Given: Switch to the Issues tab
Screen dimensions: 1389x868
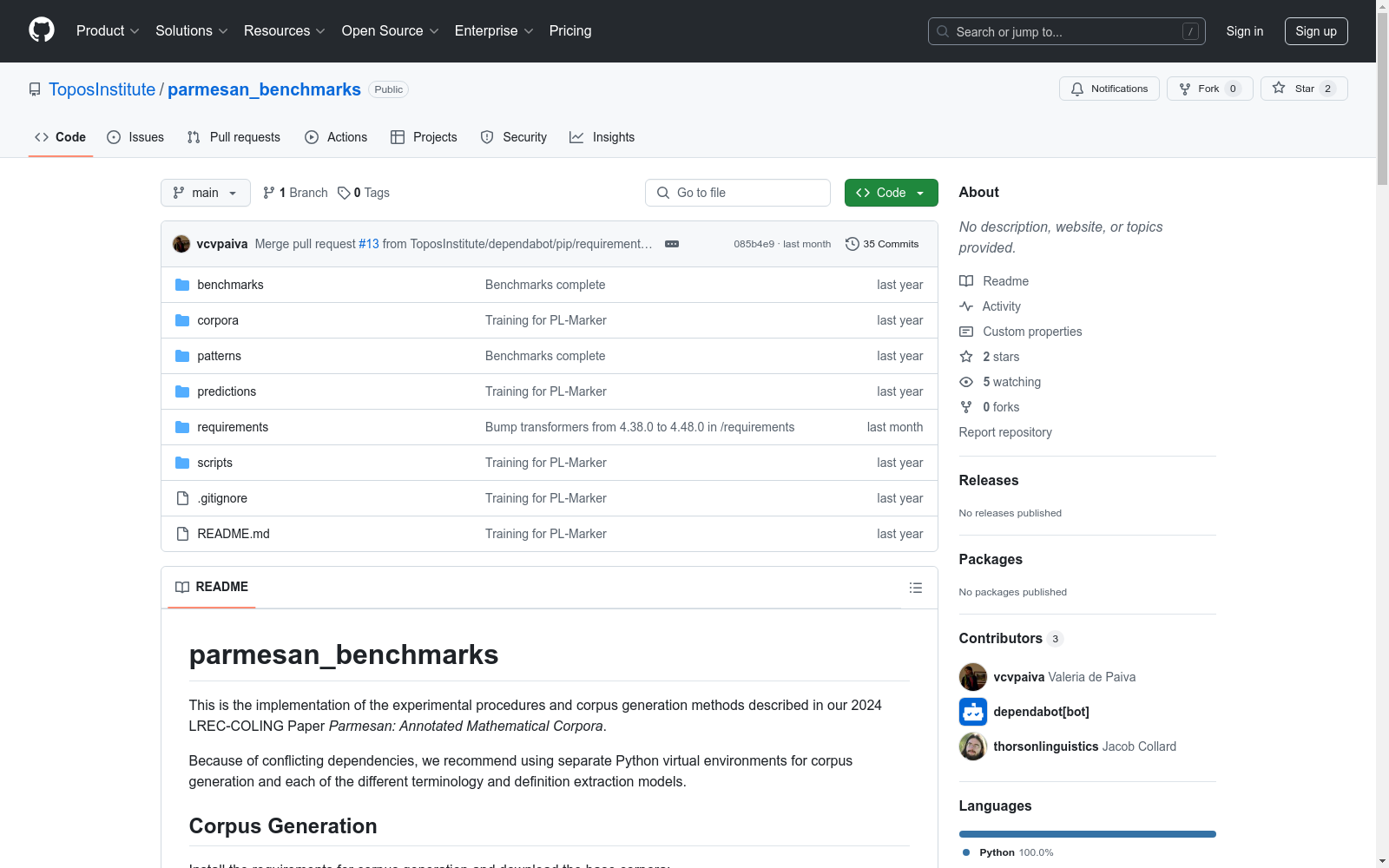Looking at the screenshot, I should (x=135, y=137).
